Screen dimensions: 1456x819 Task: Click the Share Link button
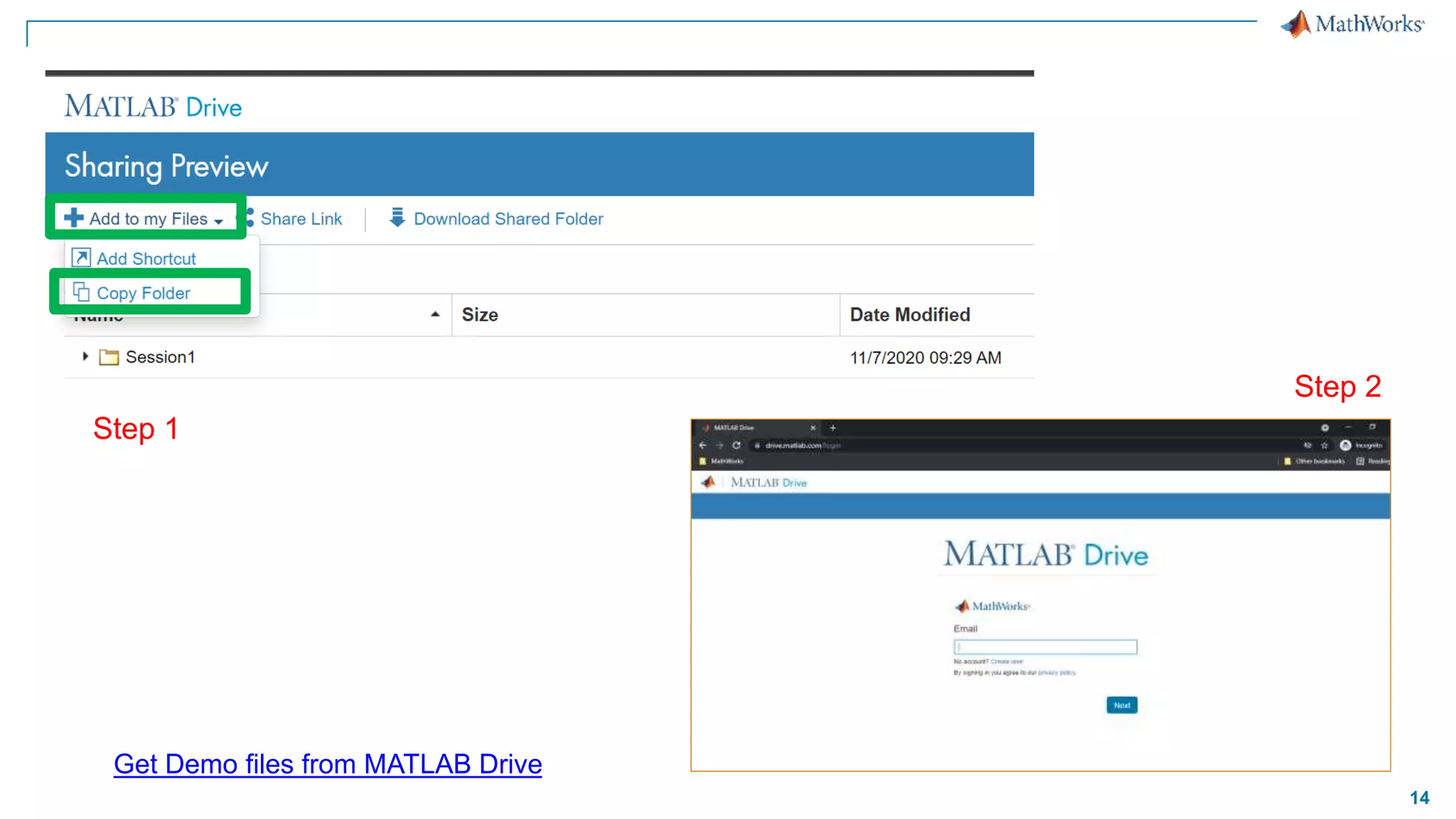click(x=294, y=219)
